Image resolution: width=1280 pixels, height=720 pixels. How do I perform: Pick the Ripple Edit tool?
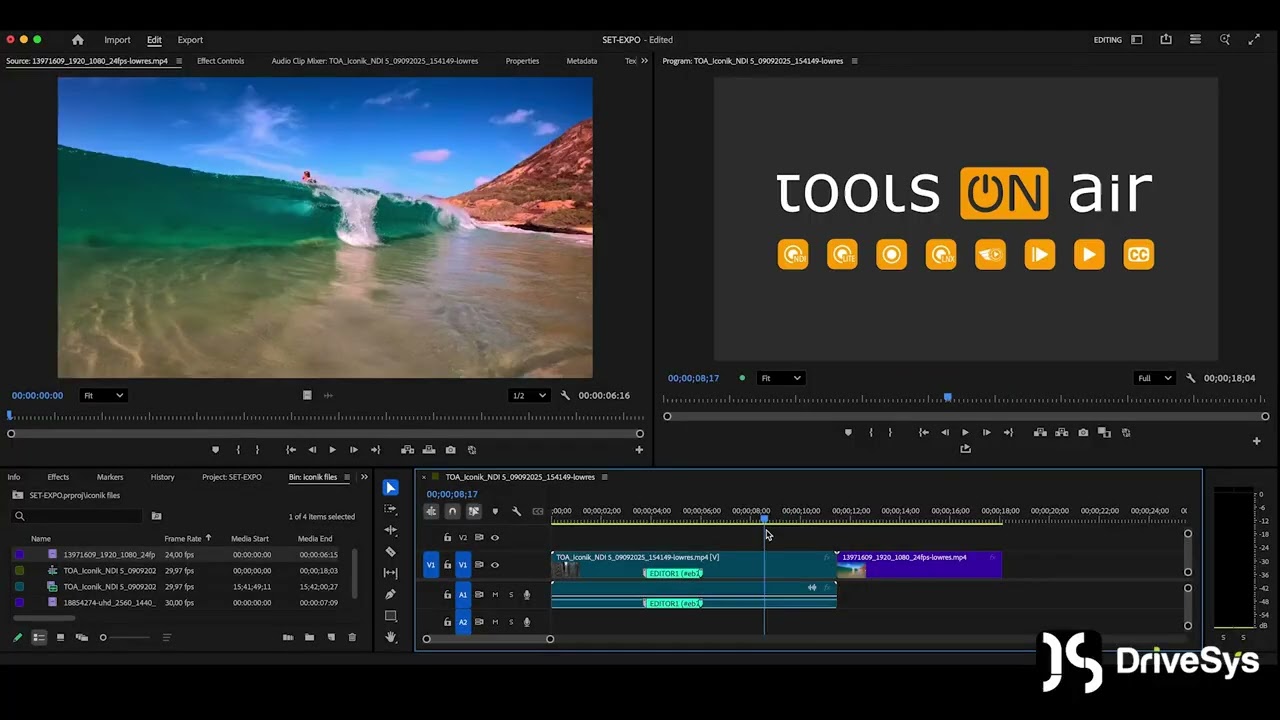point(391,530)
